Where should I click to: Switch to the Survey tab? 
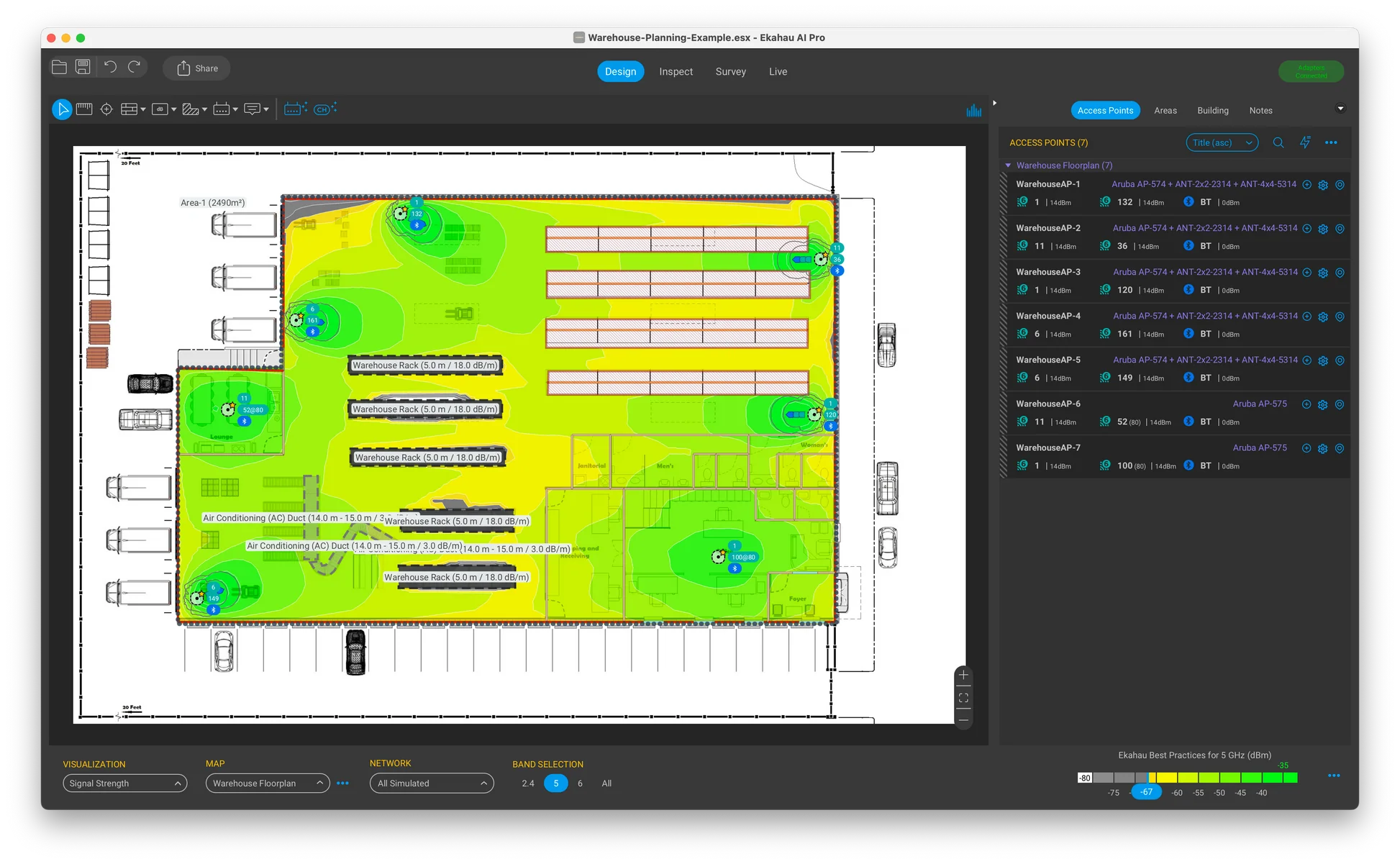coord(730,71)
